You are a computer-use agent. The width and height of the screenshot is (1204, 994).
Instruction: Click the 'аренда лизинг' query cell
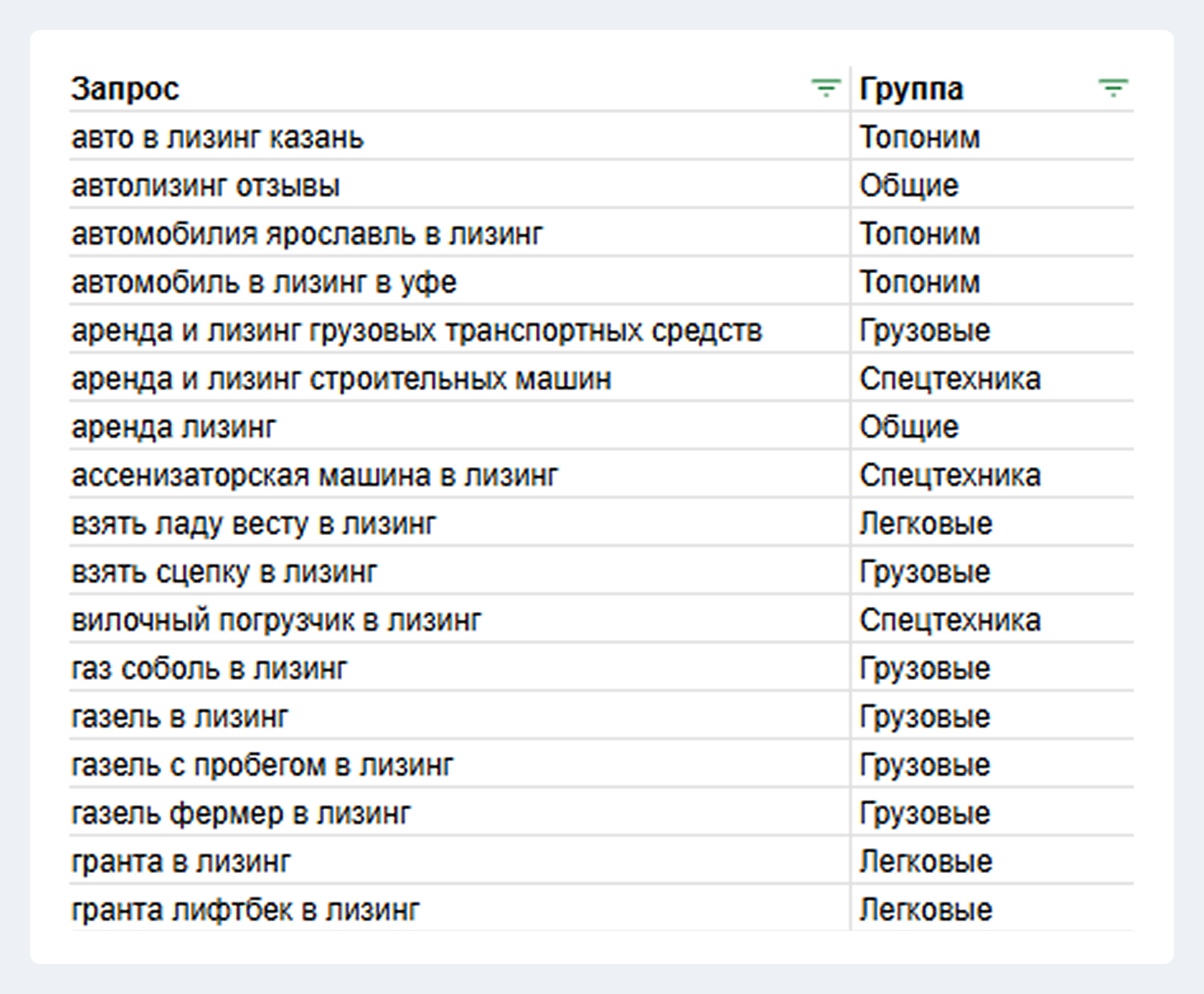pyautogui.click(x=174, y=427)
